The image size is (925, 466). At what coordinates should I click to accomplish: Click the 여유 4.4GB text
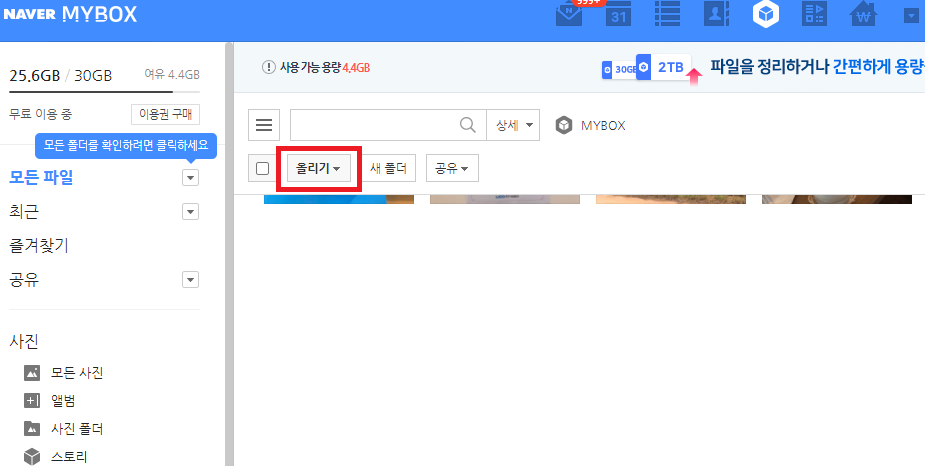[172, 75]
